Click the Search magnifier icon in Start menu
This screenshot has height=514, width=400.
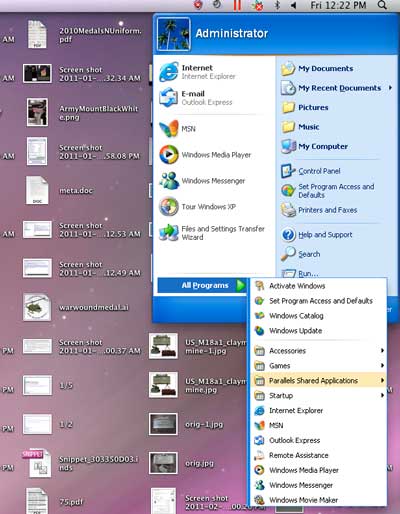[x=288, y=254]
